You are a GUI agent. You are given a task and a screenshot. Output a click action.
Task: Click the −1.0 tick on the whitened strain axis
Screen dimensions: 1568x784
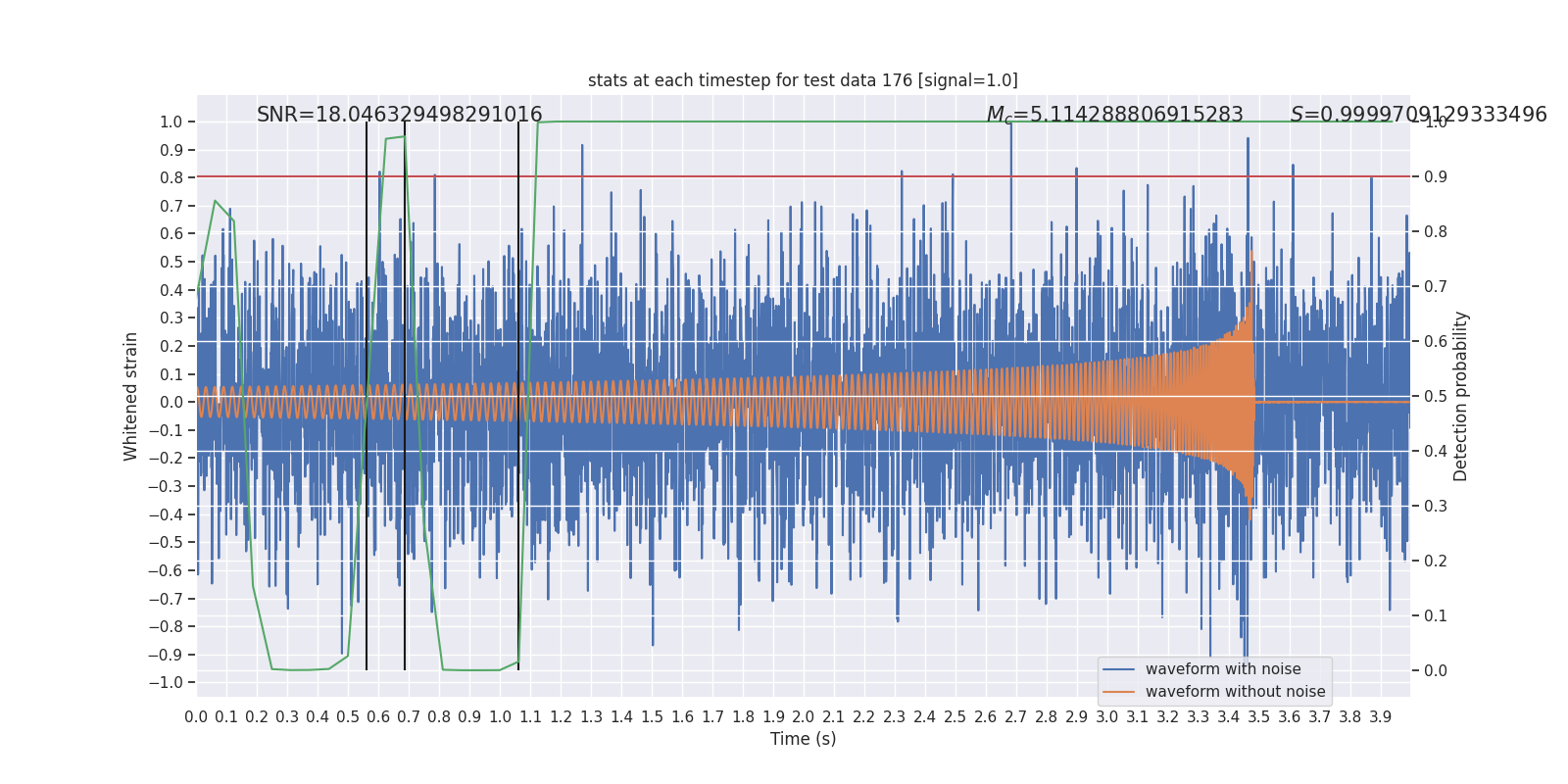pos(165,683)
